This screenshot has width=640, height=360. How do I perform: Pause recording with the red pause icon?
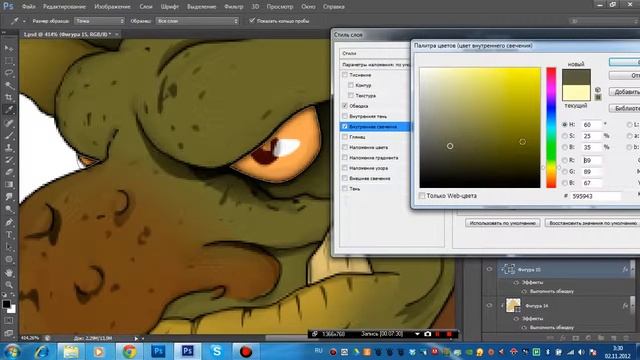coord(438,334)
